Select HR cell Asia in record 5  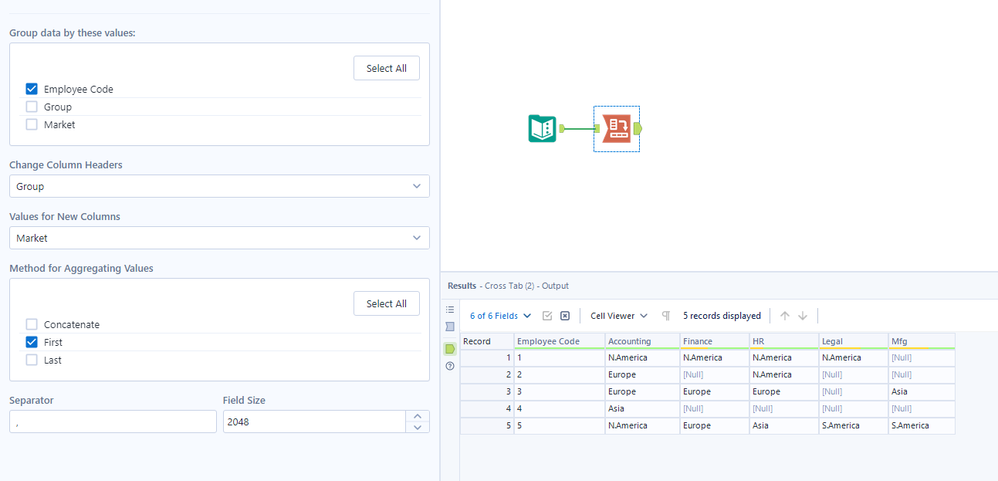click(x=784, y=426)
